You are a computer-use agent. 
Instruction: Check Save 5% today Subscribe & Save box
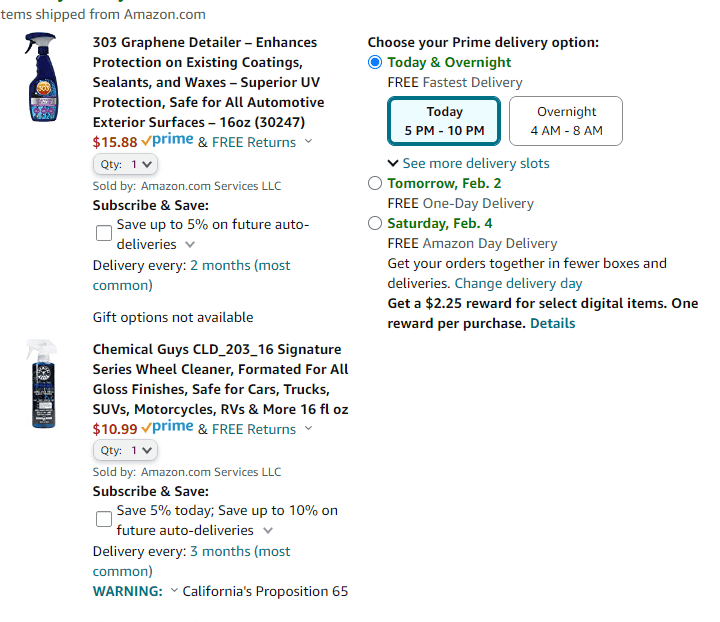[x=104, y=519]
